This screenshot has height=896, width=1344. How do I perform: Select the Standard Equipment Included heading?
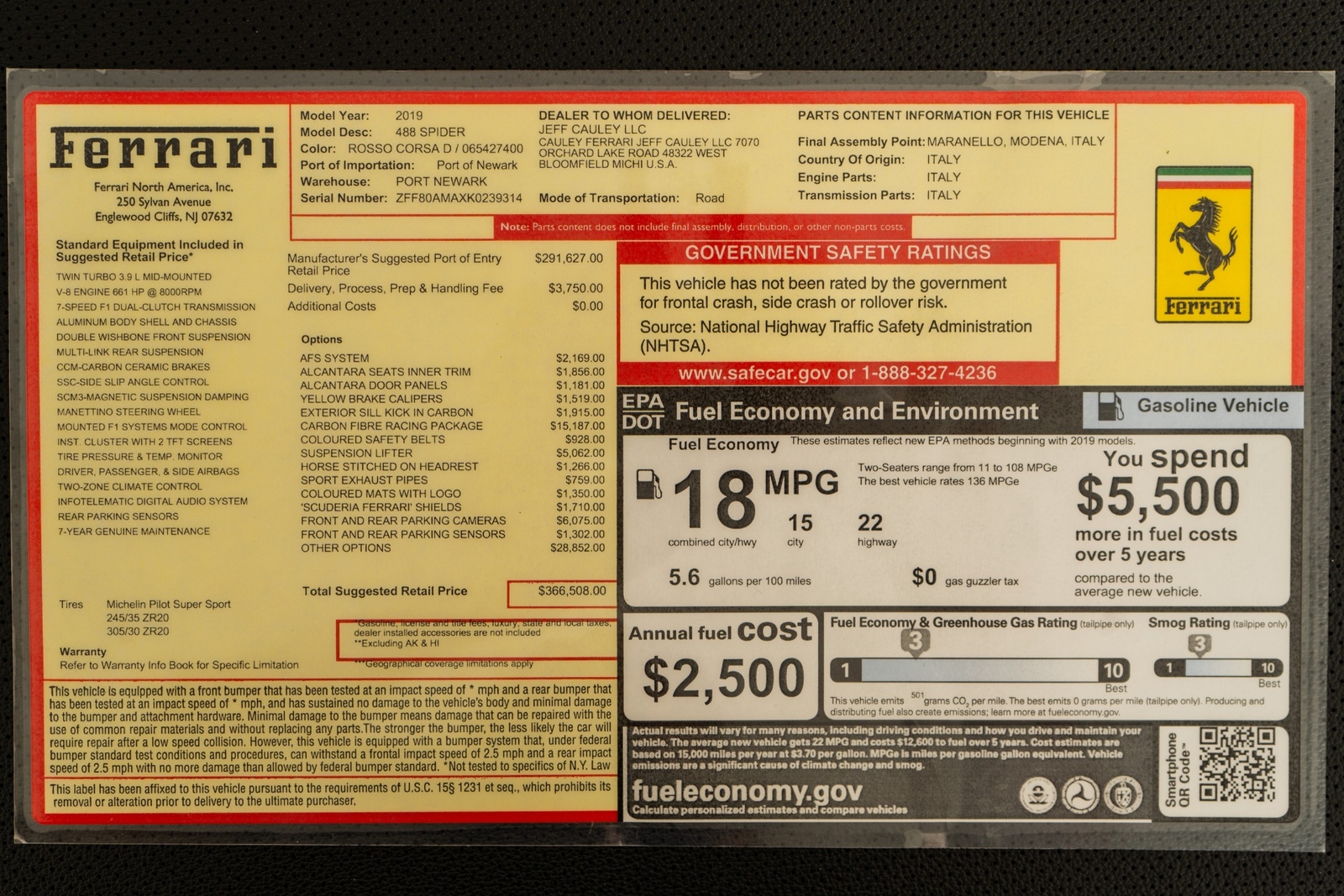[x=150, y=251]
